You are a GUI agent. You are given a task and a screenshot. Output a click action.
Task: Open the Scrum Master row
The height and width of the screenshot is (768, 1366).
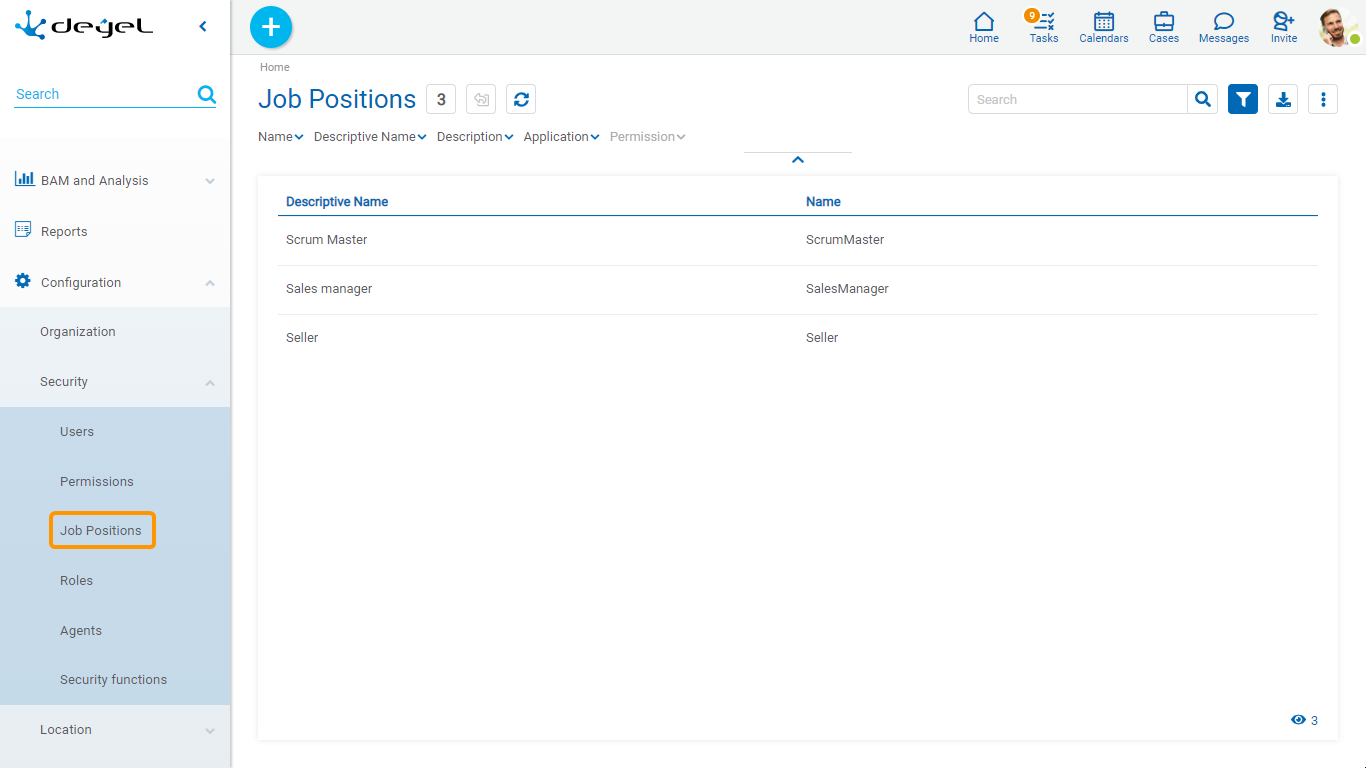click(x=327, y=240)
